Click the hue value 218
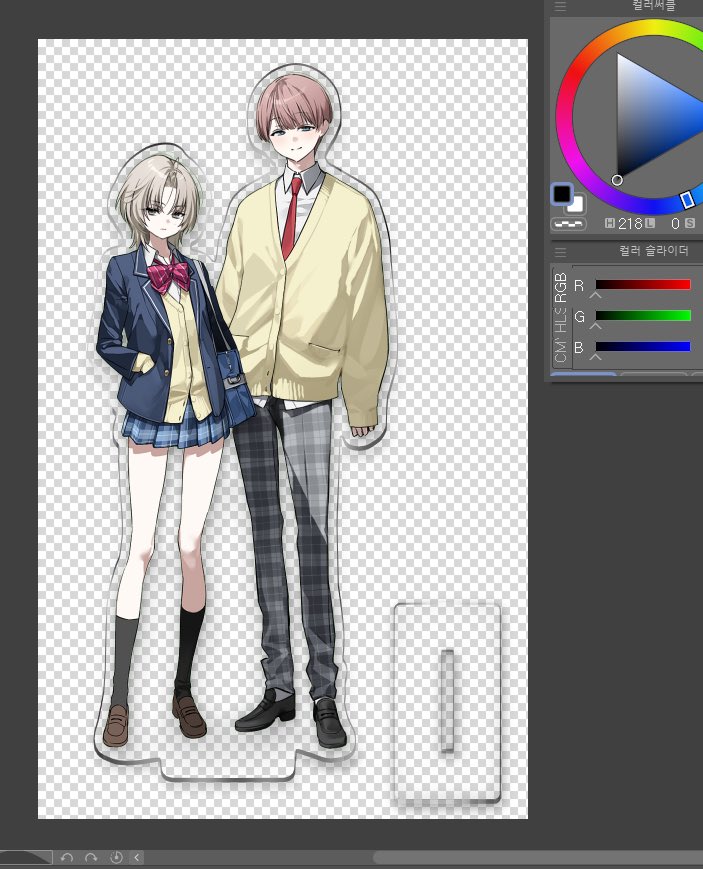Screen dimensions: 703x869 pyautogui.click(x=630, y=223)
